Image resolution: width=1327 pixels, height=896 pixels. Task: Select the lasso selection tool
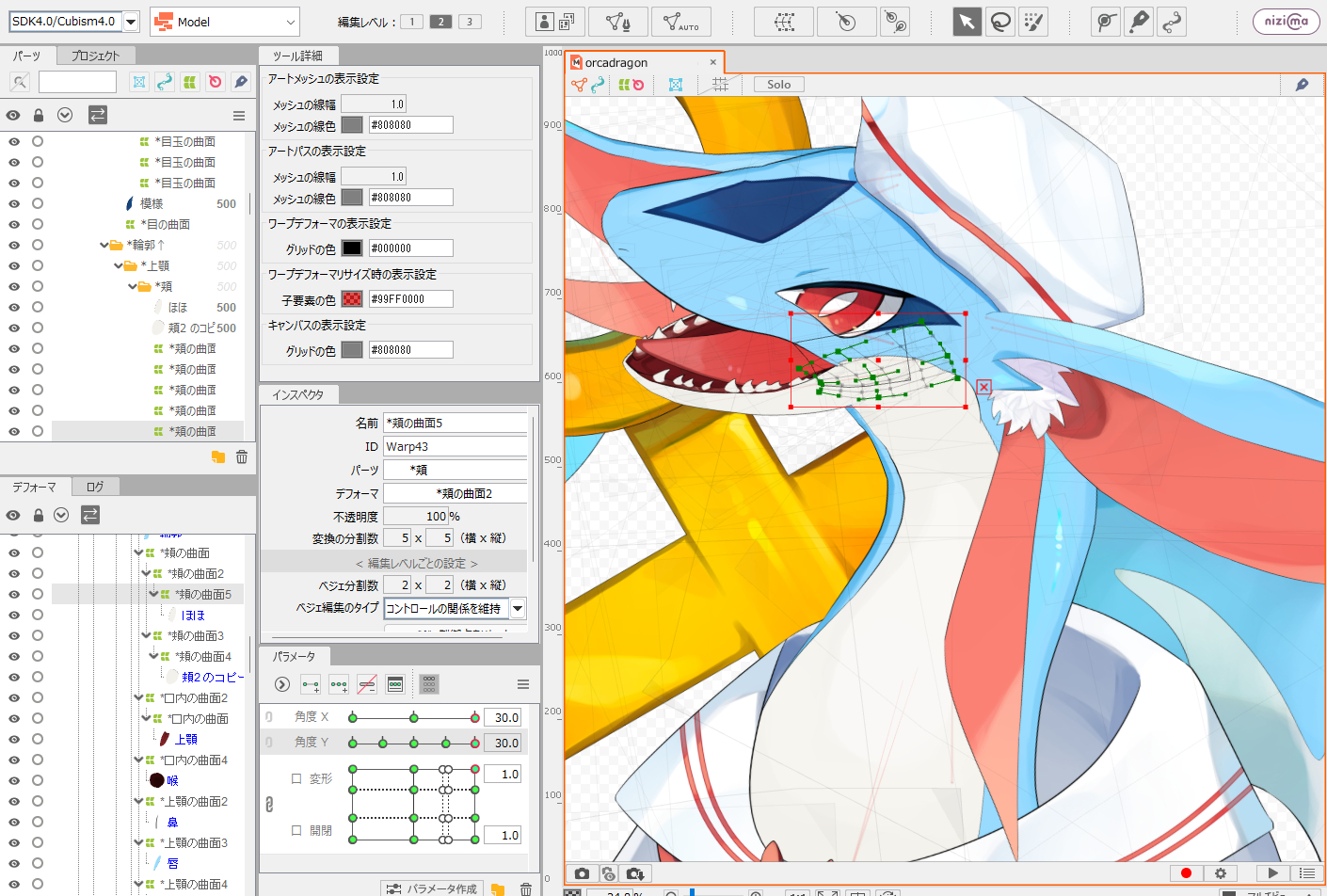pos(1000,22)
